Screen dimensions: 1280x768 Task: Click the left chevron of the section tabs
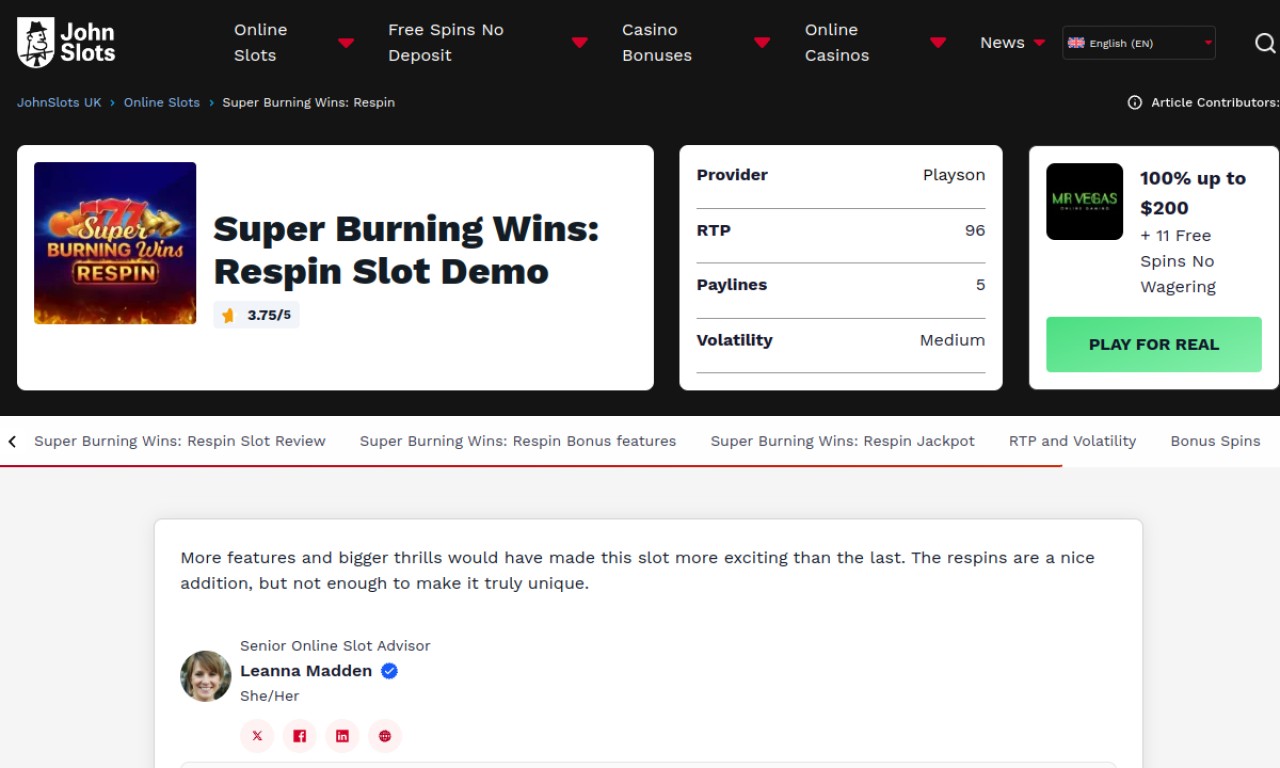pos(12,441)
